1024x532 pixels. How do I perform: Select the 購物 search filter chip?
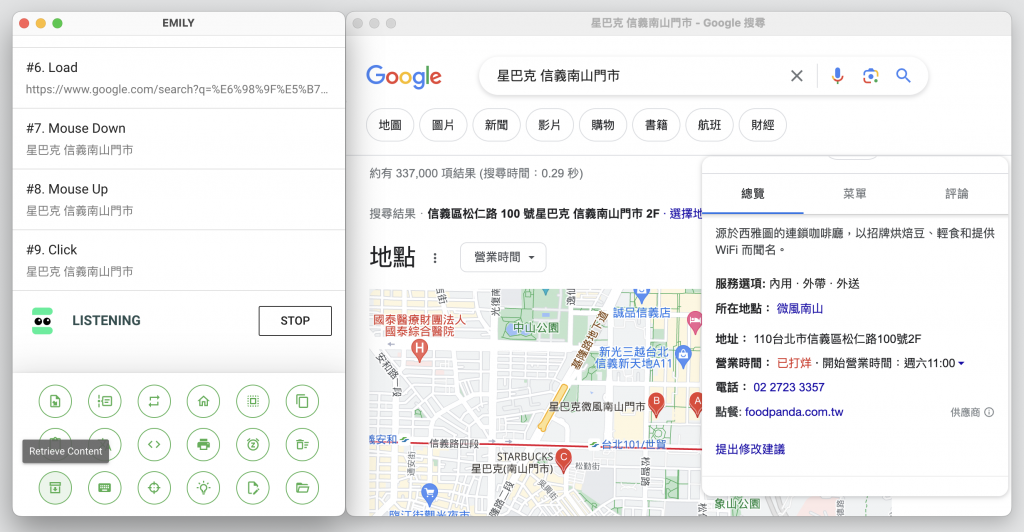pyautogui.click(x=603, y=125)
